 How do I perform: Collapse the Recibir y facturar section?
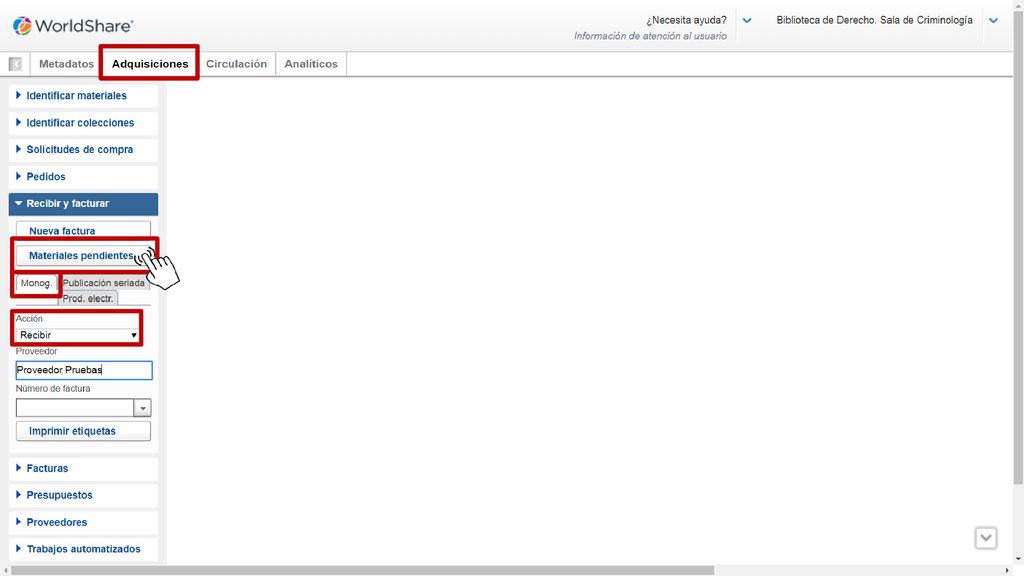click(x=84, y=204)
